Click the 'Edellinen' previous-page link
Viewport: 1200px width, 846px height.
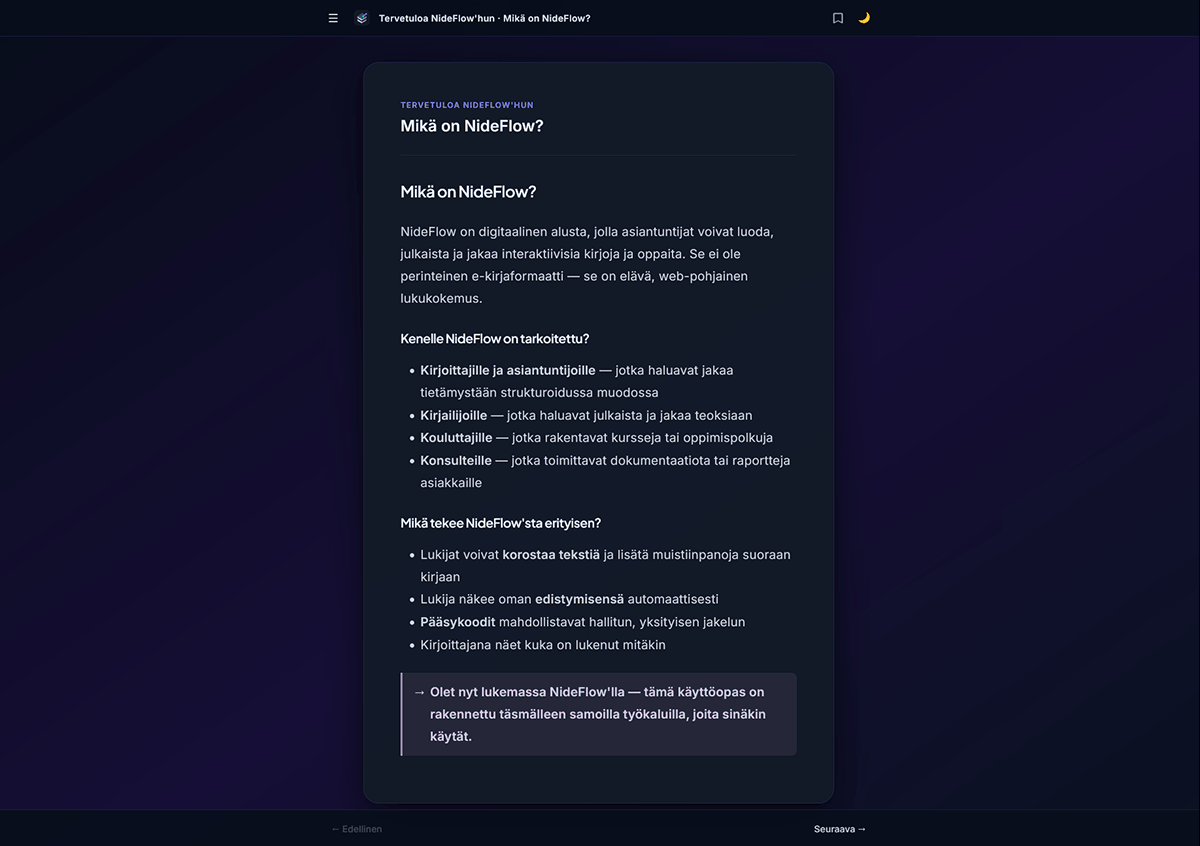click(x=357, y=829)
